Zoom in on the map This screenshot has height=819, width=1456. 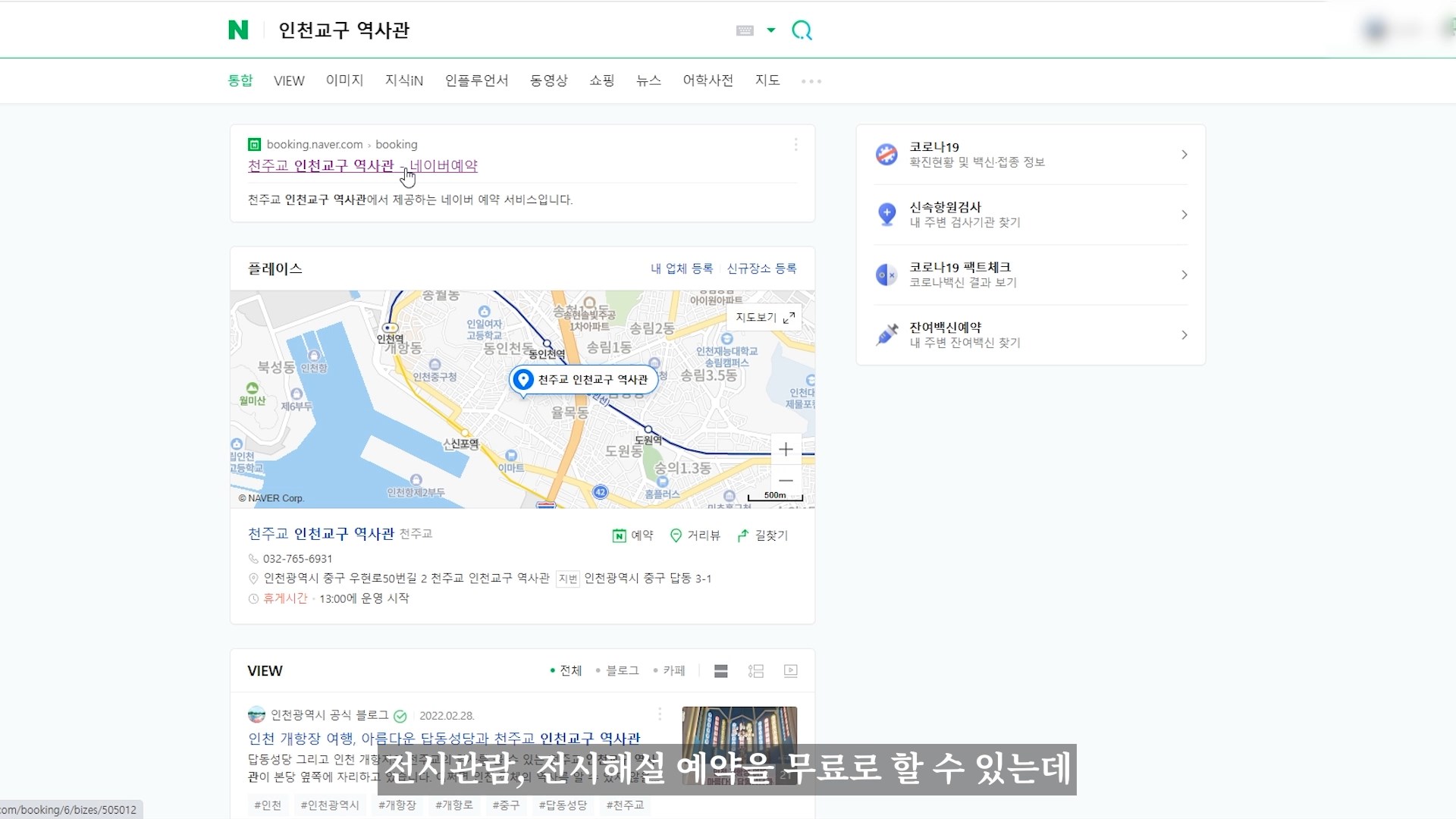tap(786, 450)
